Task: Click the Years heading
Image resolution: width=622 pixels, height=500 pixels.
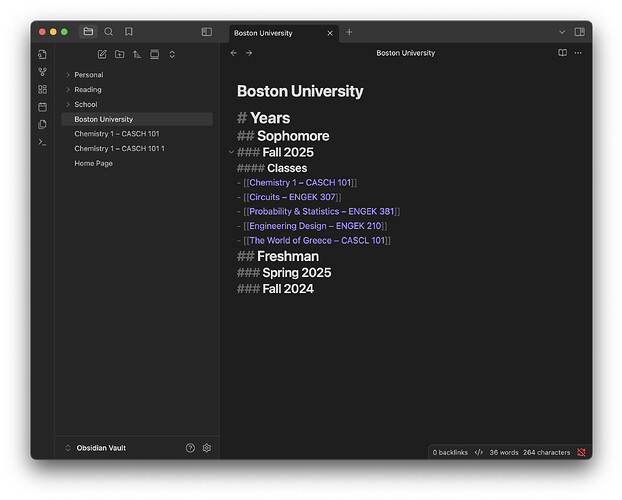Action: click(x=270, y=118)
